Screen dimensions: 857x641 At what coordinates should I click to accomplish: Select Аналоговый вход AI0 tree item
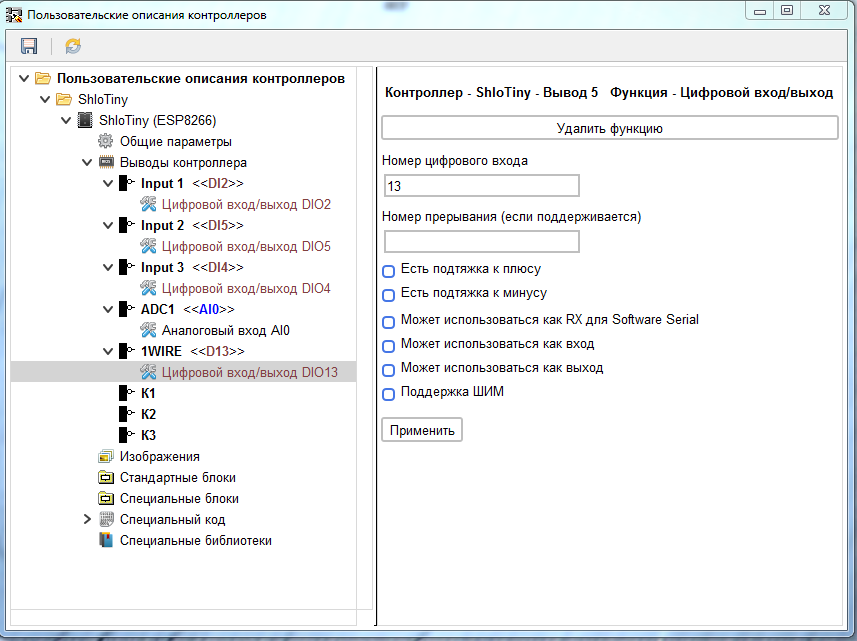[x=226, y=331]
